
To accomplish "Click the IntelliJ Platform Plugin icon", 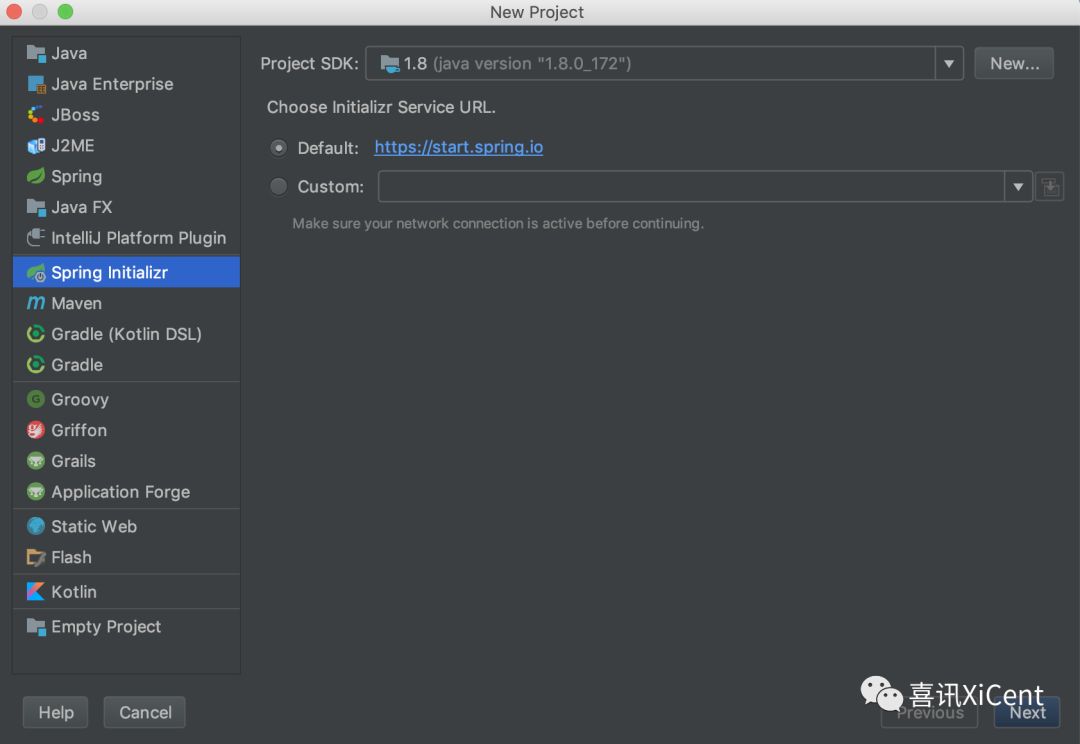I will (x=36, y=238).
